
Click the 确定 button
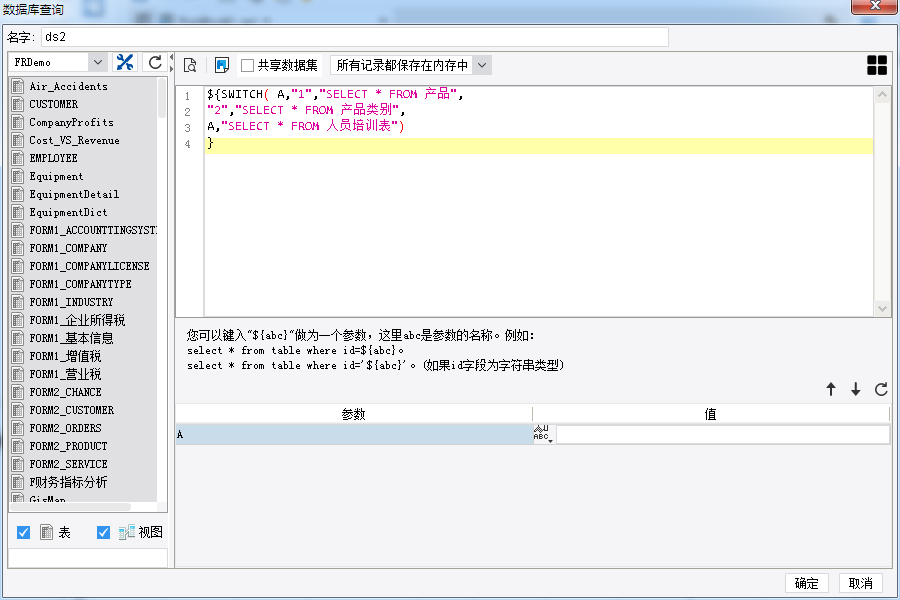pos(806,583)
